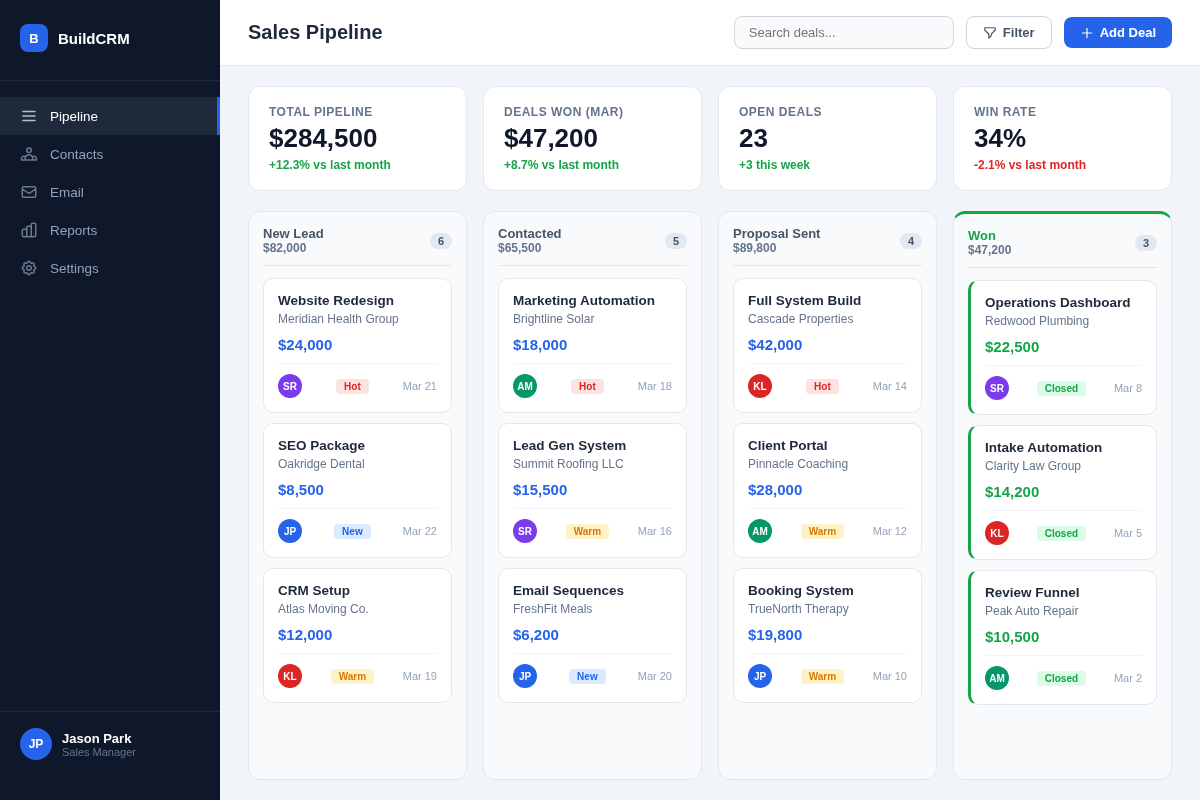Open the Email section from the sidebar
Viewport: 1200px width, 800px height.
click(x=29, y=192)
